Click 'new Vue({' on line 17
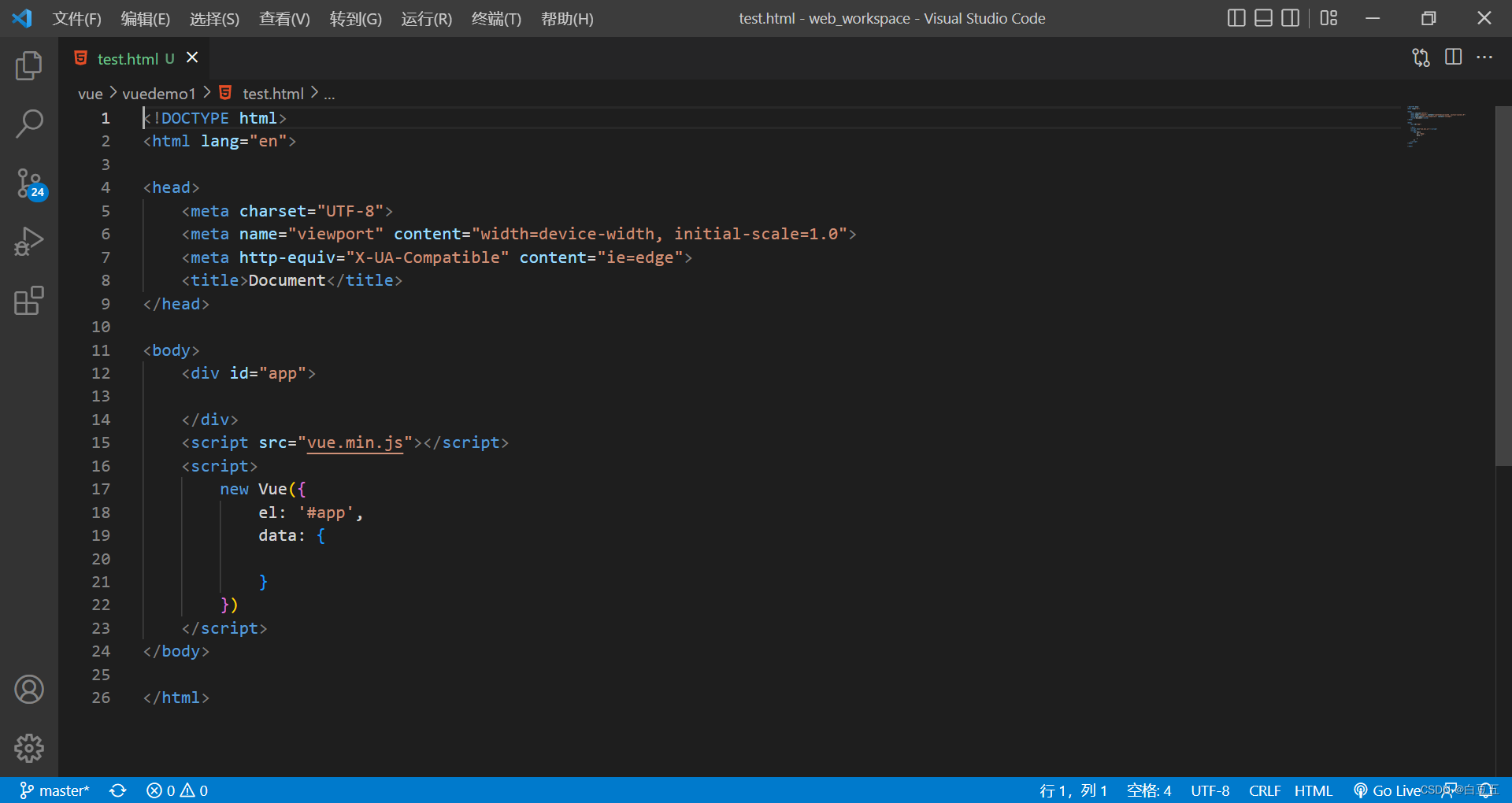Image resolution: width=1512 pixels, height=803 pixels. [263, 489]
